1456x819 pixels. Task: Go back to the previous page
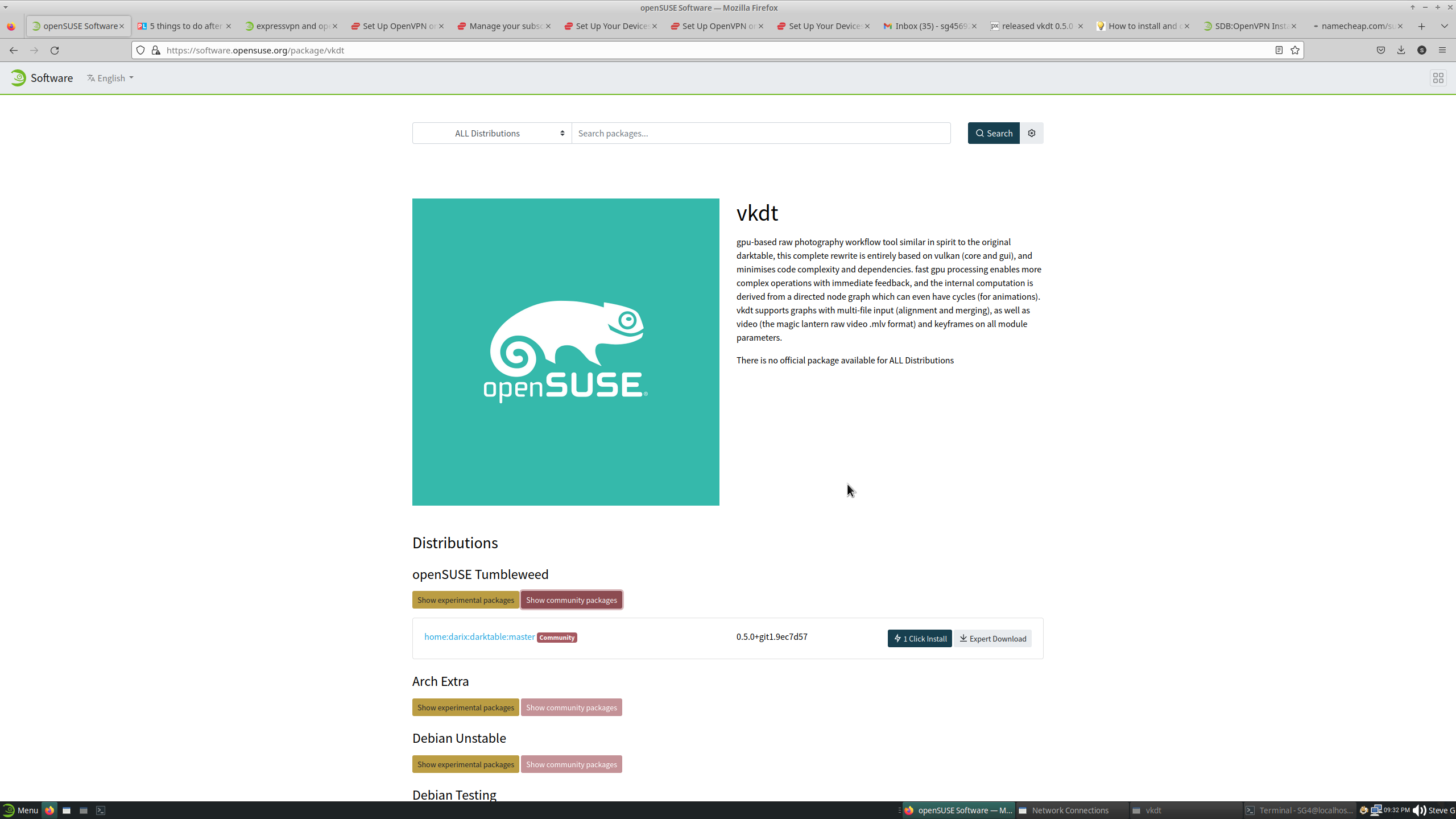pyautogui.click(x=14, y=50)
